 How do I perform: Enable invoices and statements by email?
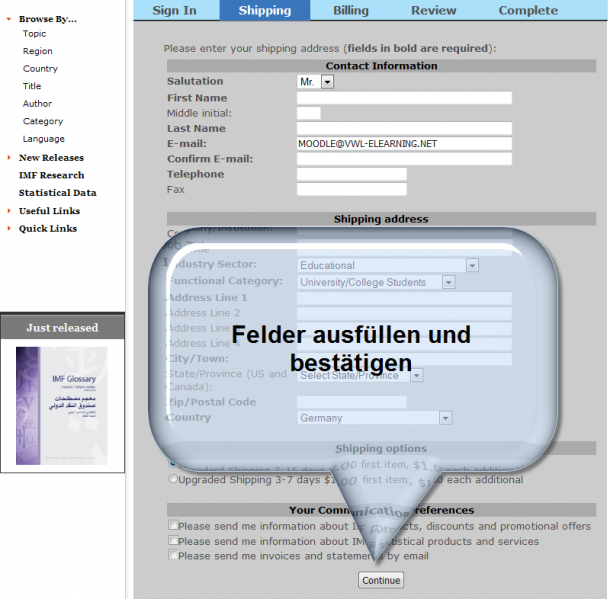[174, 556]
